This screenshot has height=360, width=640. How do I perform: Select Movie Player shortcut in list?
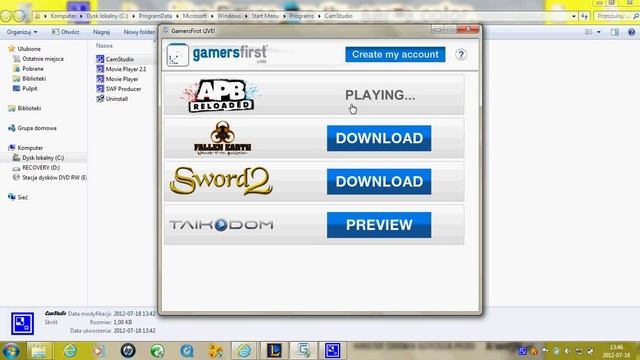pyautogui.click(x=117, y=79)
